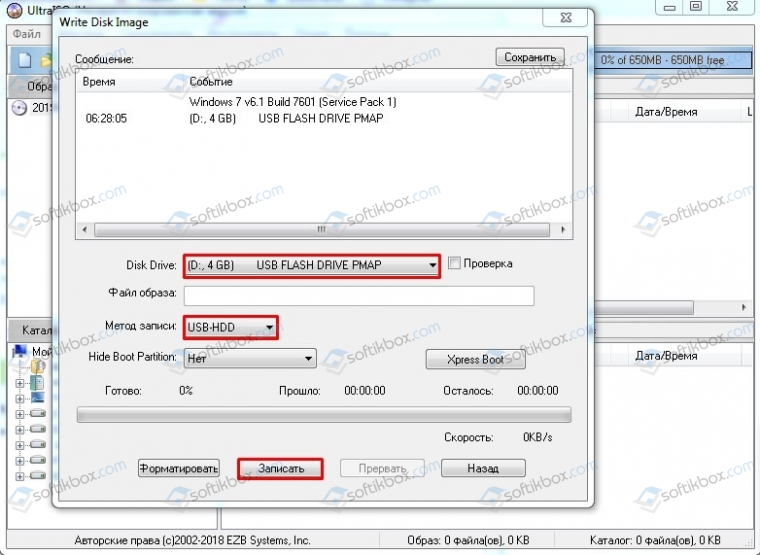Screen dimensions: 760x555
Task: Open the Hide Boot Partition dropdown
Action: point(250,358)
